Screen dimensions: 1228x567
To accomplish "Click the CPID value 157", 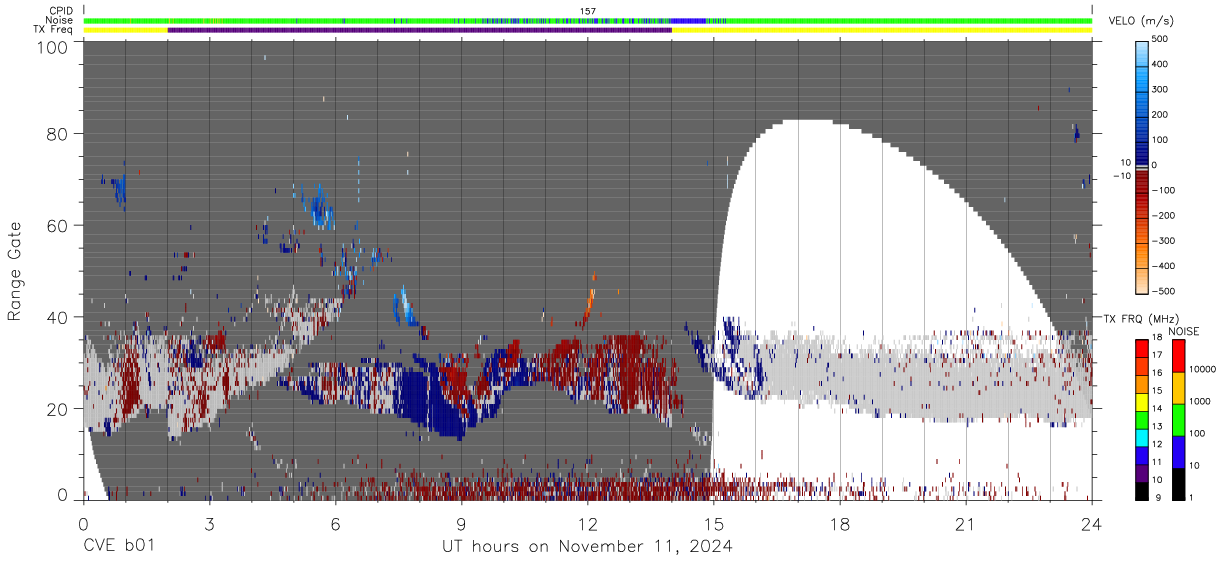I will coord(588,11).
